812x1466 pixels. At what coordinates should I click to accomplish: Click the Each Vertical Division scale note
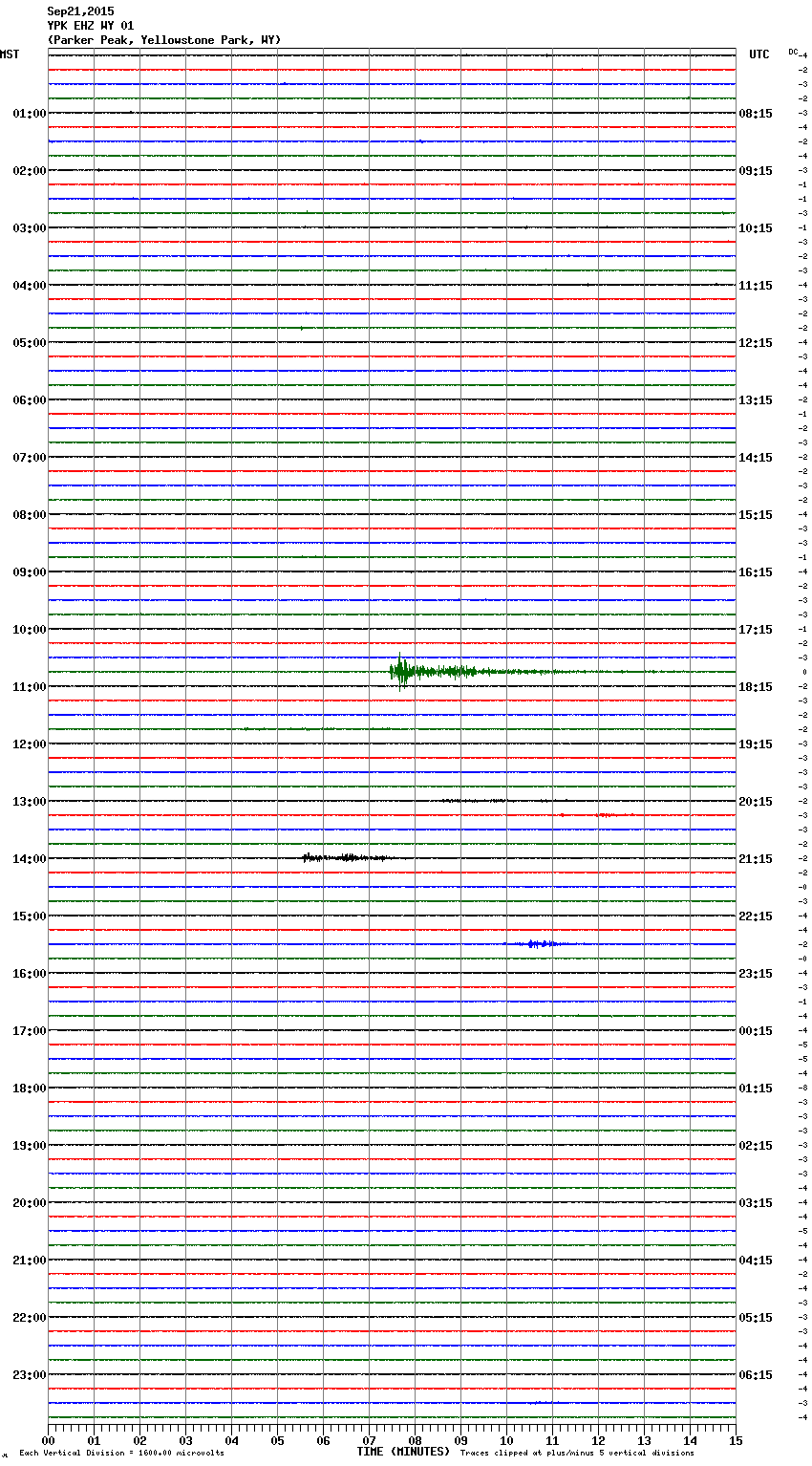pyautogui.click(x=121, y=1454)
